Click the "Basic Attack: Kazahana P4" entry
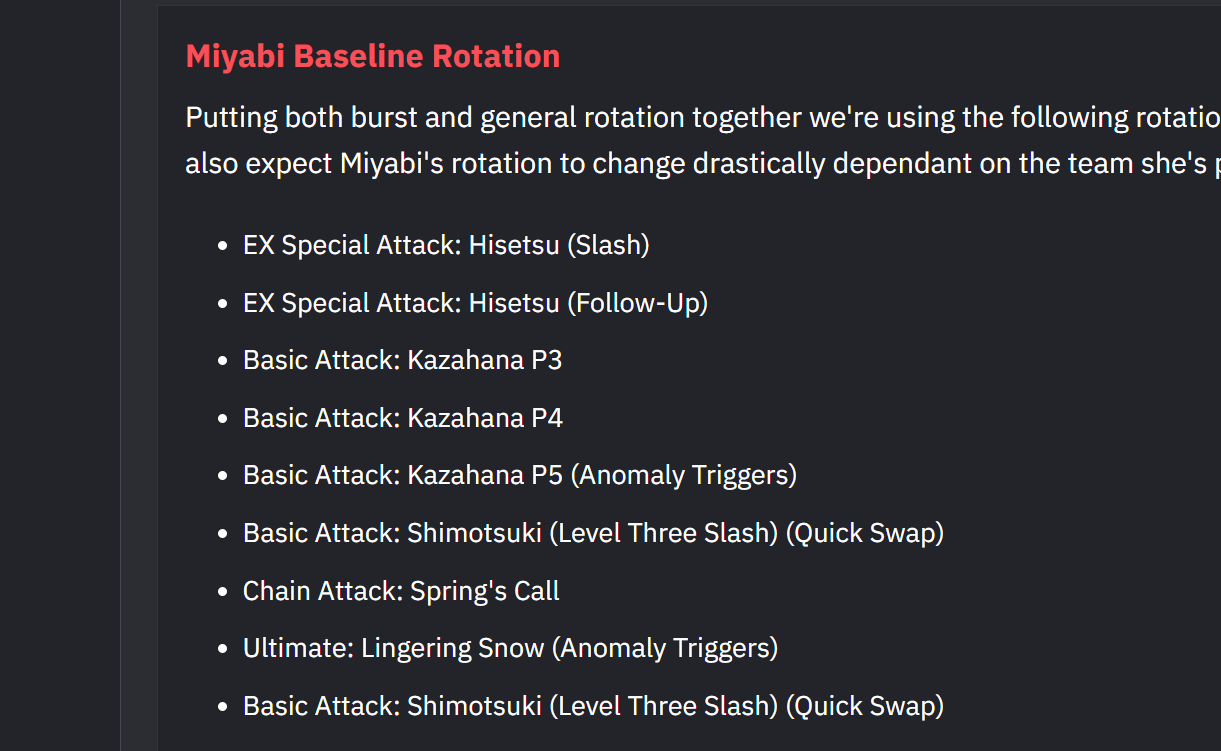Screen dimensions: 1221x751 [x=402, y=418]
